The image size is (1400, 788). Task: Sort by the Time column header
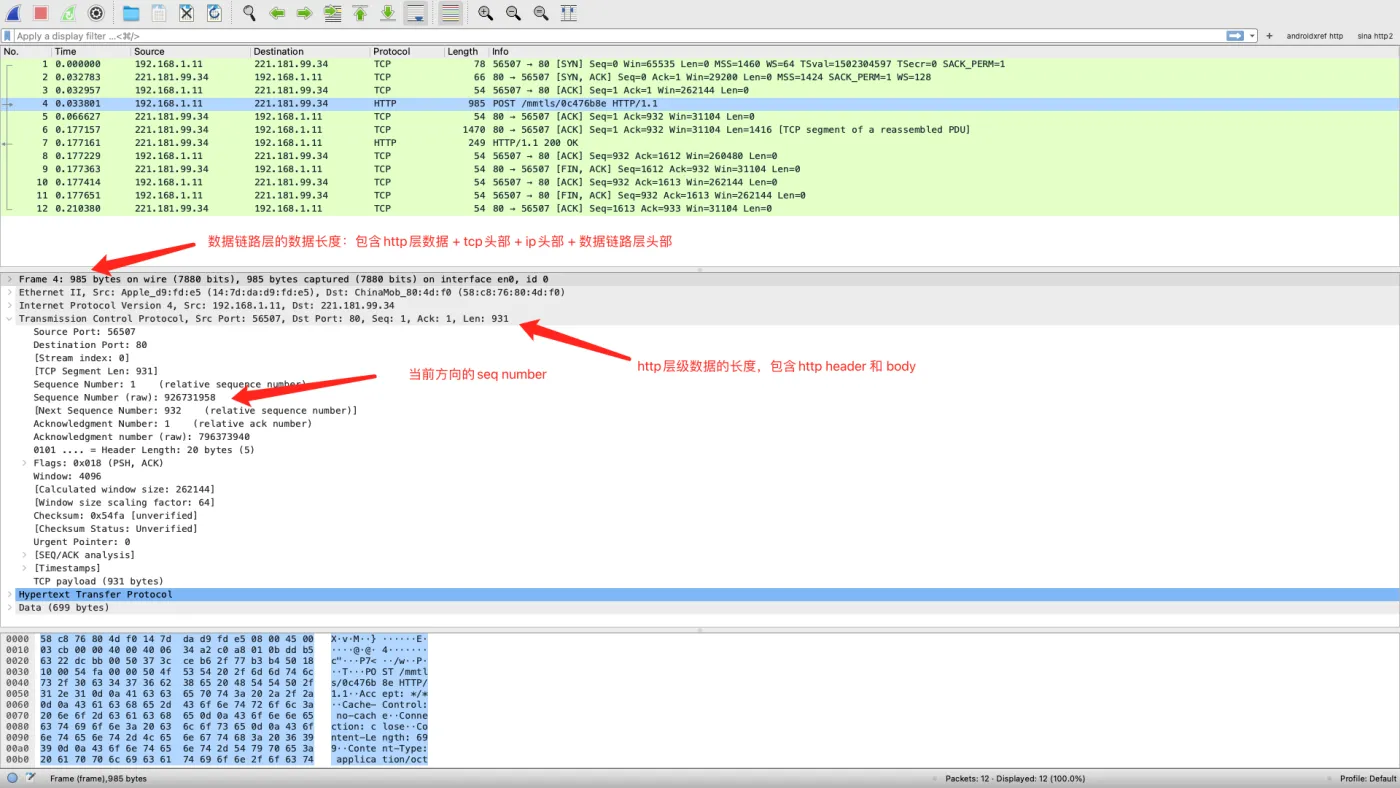click(91, 51)
